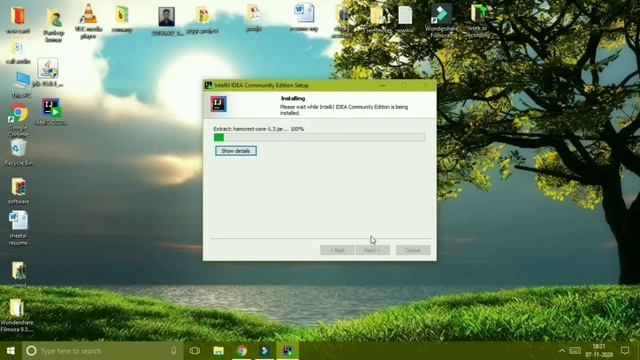
Task: Select the blank file icon on top row
Action: pyautogui.click(x=405, y=19)
